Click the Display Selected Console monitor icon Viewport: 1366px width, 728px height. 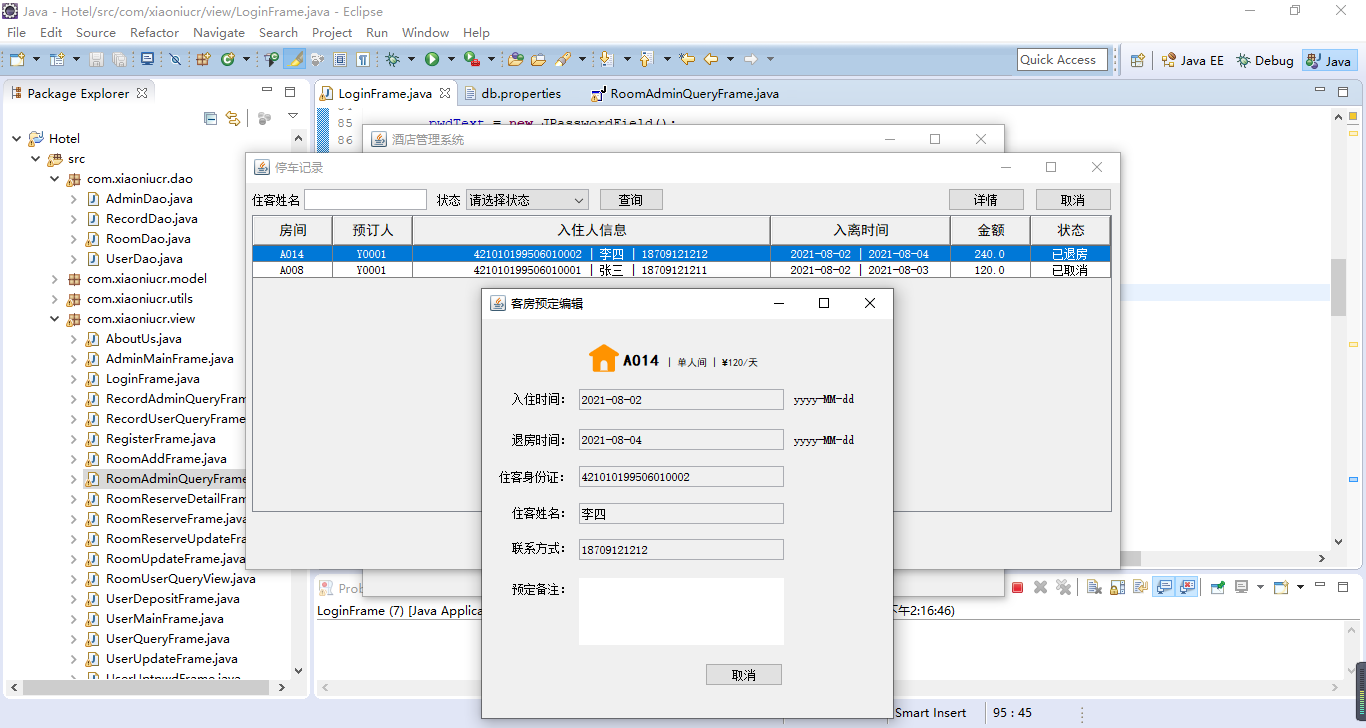(x=1241, y=587)
